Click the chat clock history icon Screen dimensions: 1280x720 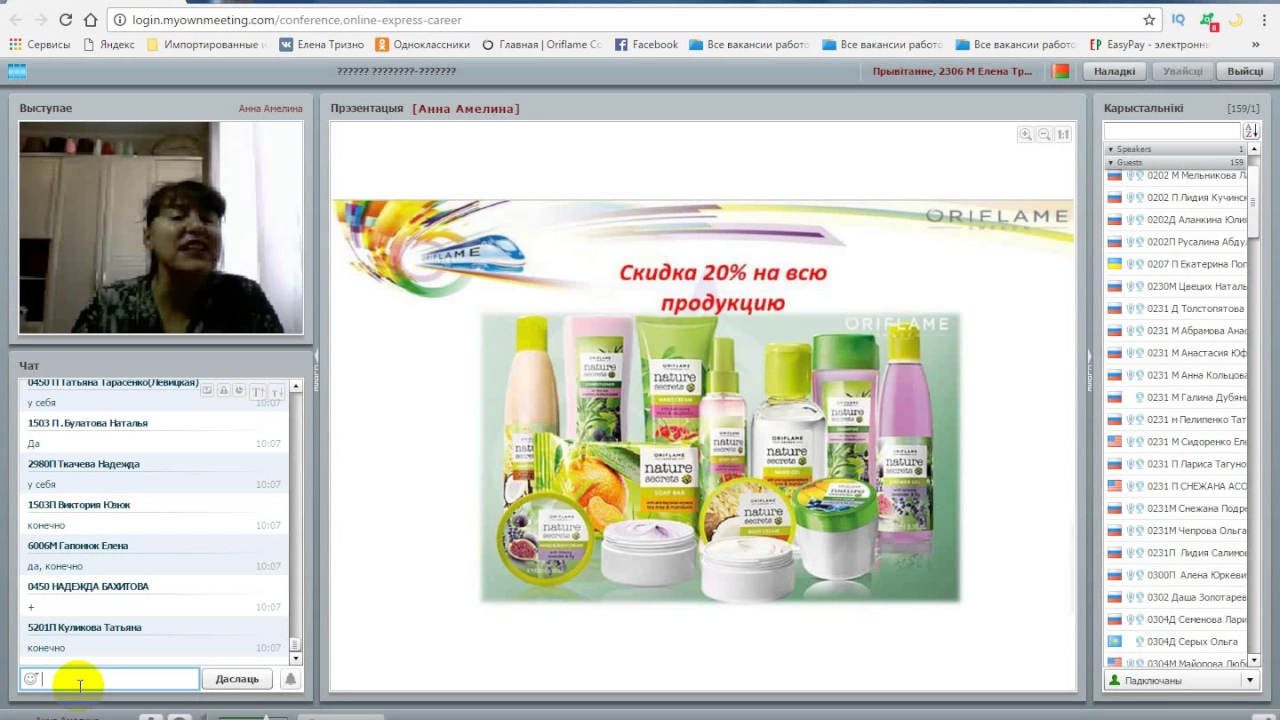pyautogui.click(x=239, y=390)
